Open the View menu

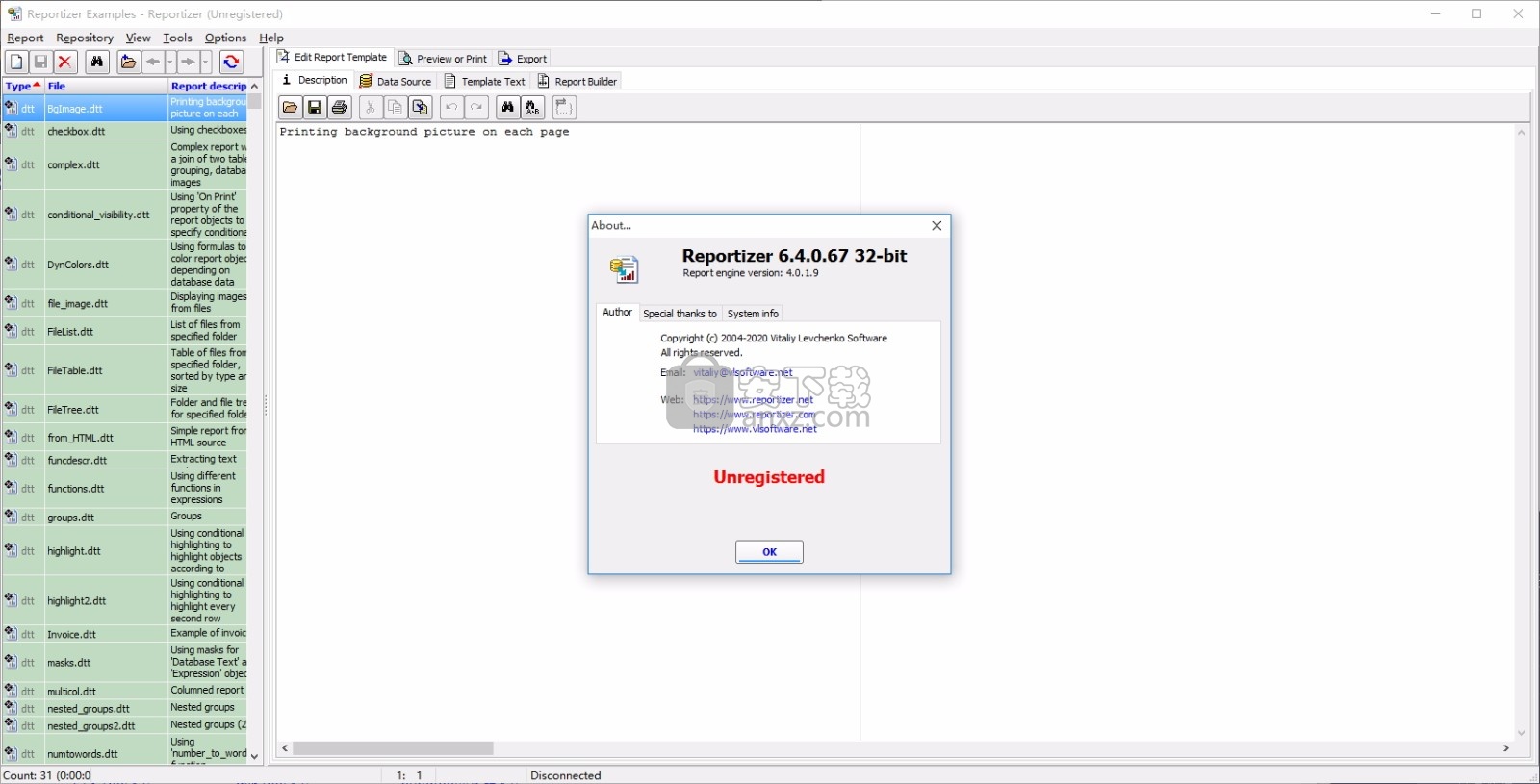point(138,38)
